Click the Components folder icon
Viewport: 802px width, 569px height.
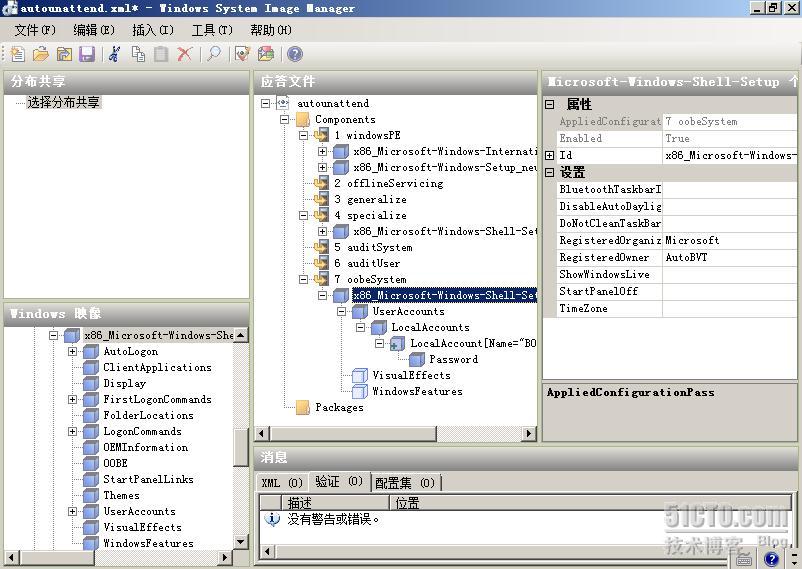point(303,119)
